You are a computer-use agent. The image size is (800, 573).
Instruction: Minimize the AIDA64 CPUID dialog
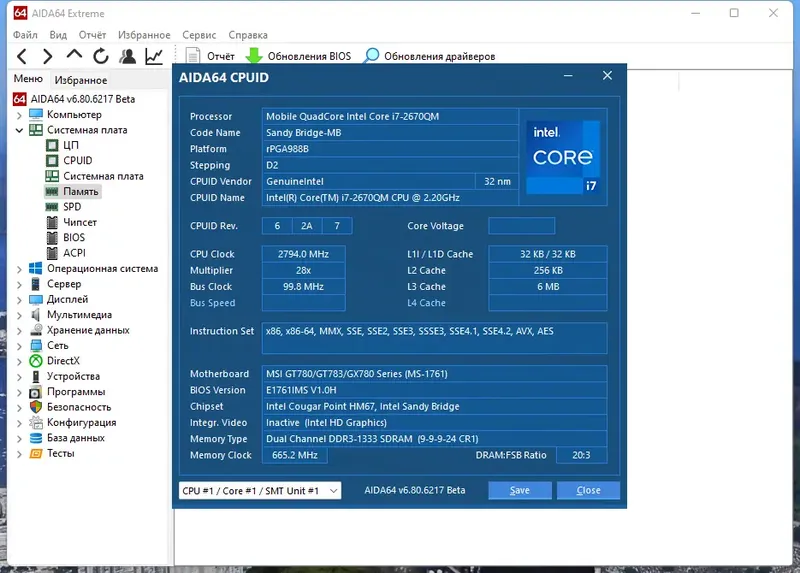pos(568,76)
